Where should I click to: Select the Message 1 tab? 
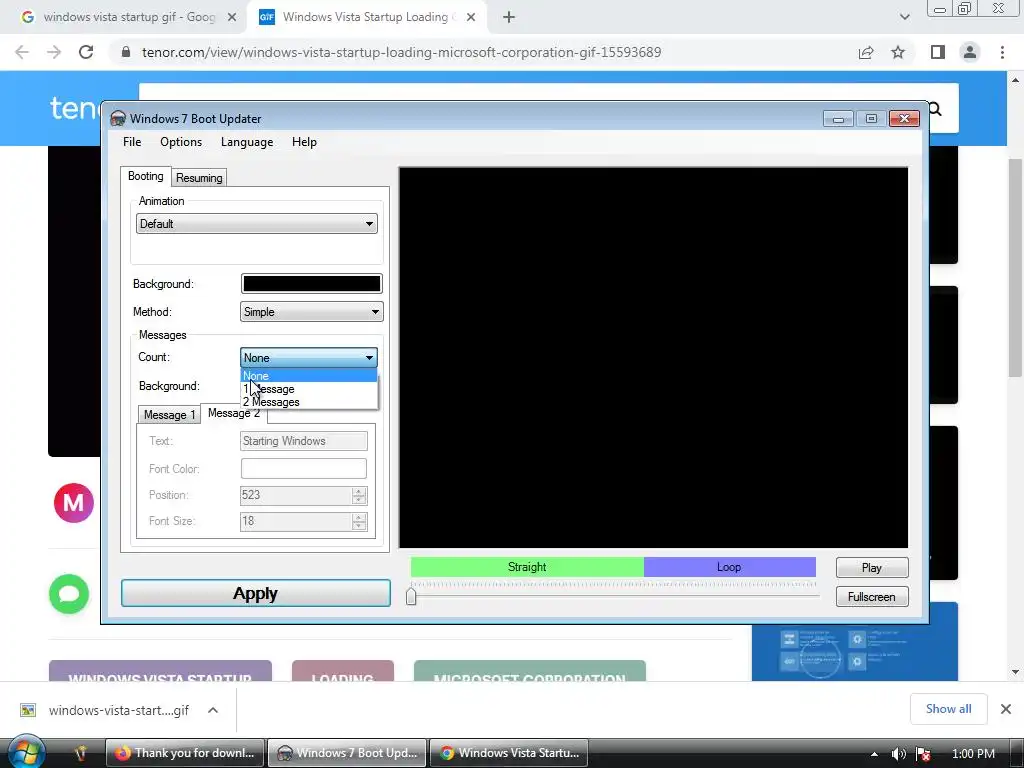(169, 415)
